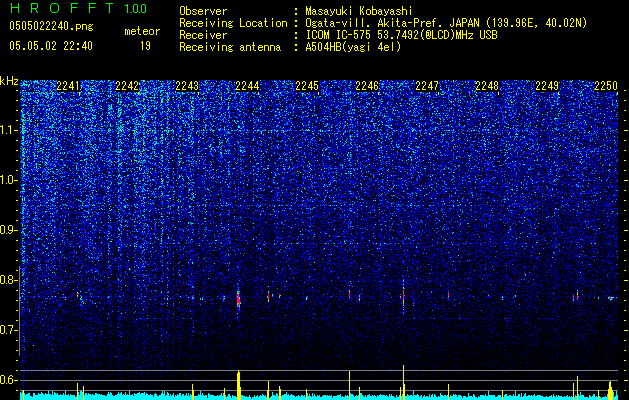629x400 pixels.
Task: Click the Receiver field label
Action: click(203, 35)
